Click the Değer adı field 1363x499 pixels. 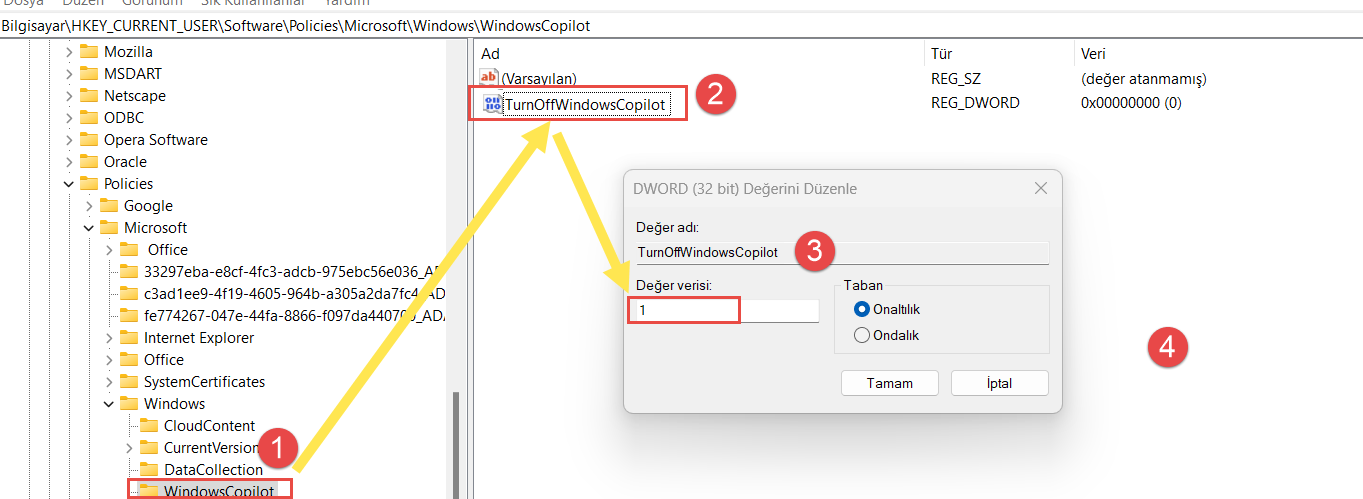pos(843,252)
